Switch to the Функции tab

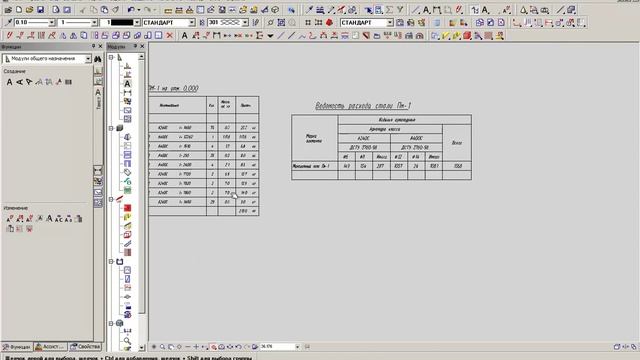(17, 347)
